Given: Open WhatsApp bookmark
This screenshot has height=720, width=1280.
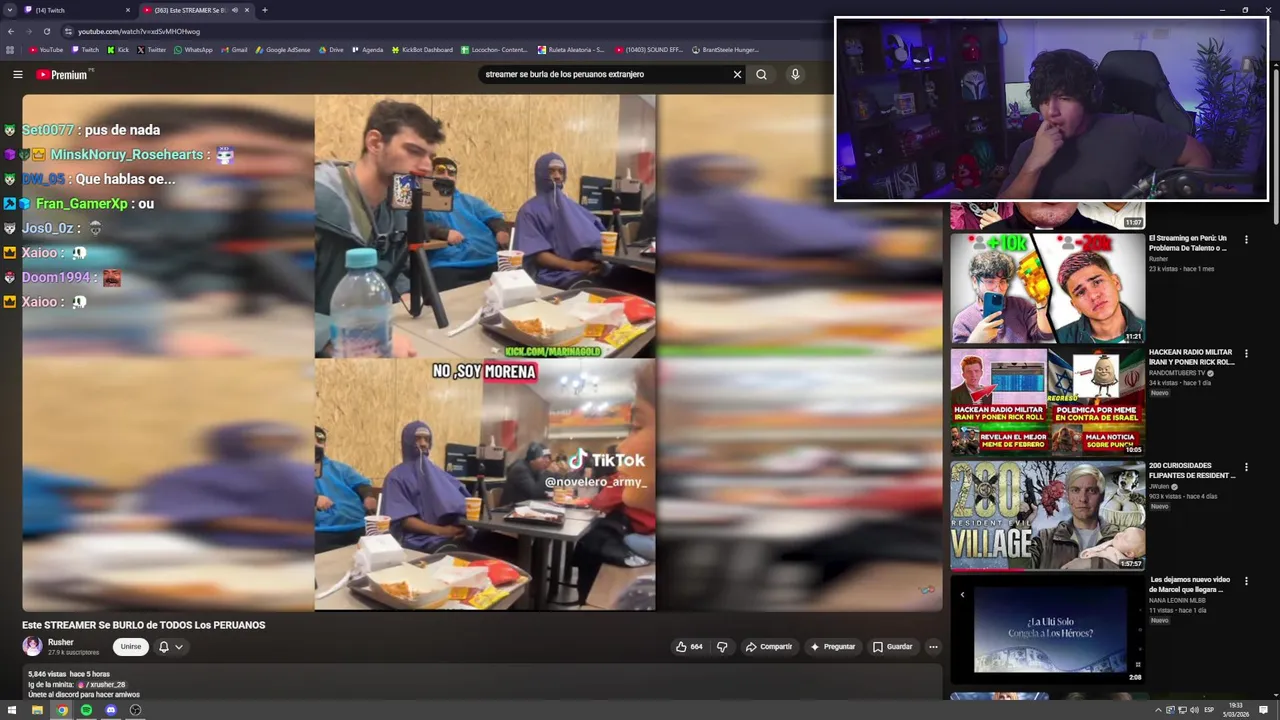Looking at the screenshot, I should pos(193,49).
